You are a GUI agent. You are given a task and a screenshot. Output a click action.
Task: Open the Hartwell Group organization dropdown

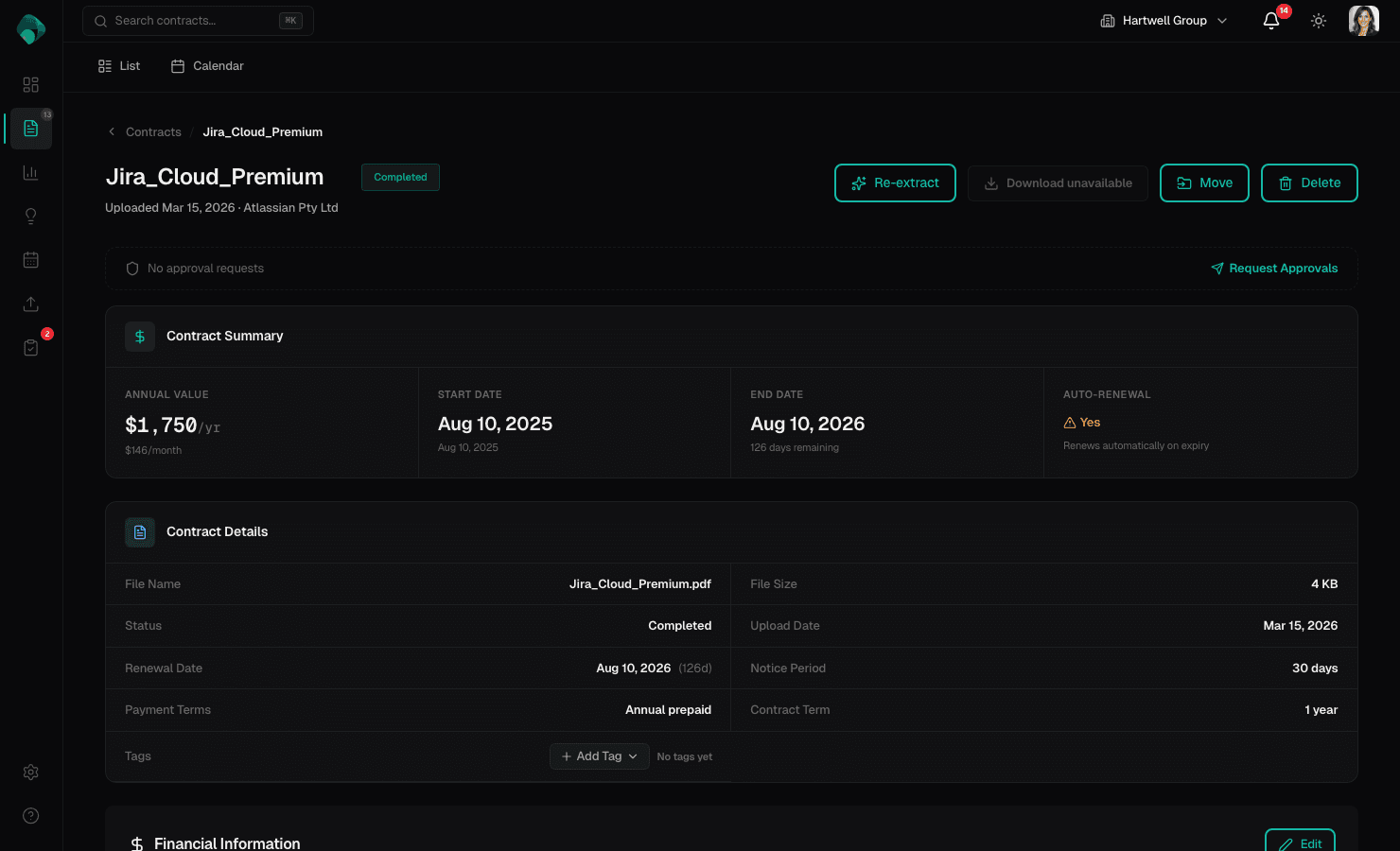click(1164, 20)
